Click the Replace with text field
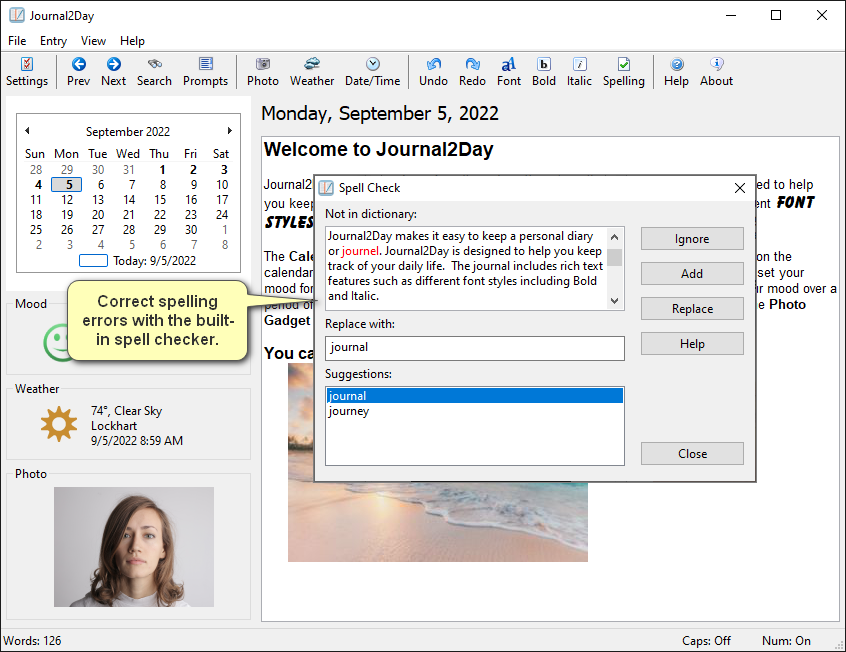This screenshot has width=846, height=652. coord(475,348)
